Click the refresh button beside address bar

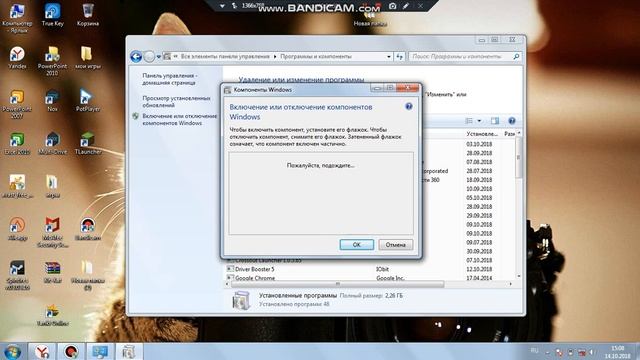400,56
